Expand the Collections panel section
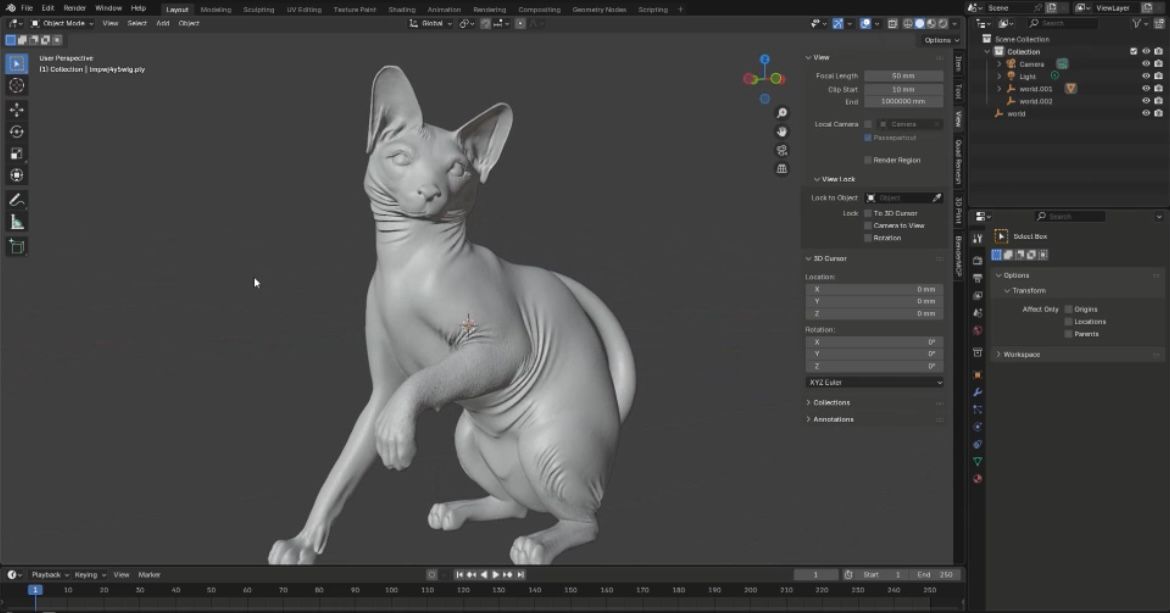Image resolution: width=1170 pixels, height=613 pixels. (x=831, y=402)
